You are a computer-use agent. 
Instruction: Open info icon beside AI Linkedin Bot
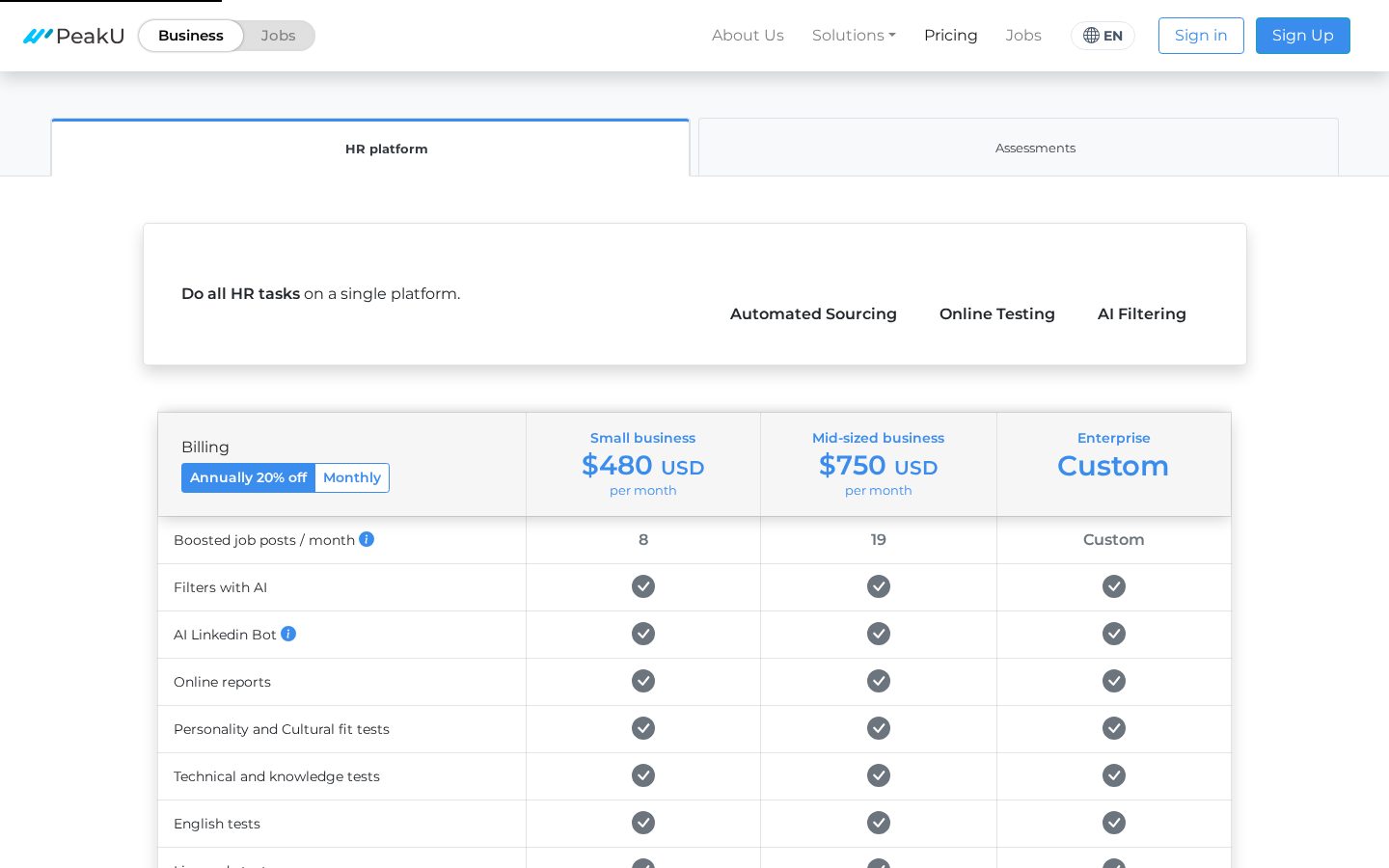pyautogui.click(x=288, y=634)
